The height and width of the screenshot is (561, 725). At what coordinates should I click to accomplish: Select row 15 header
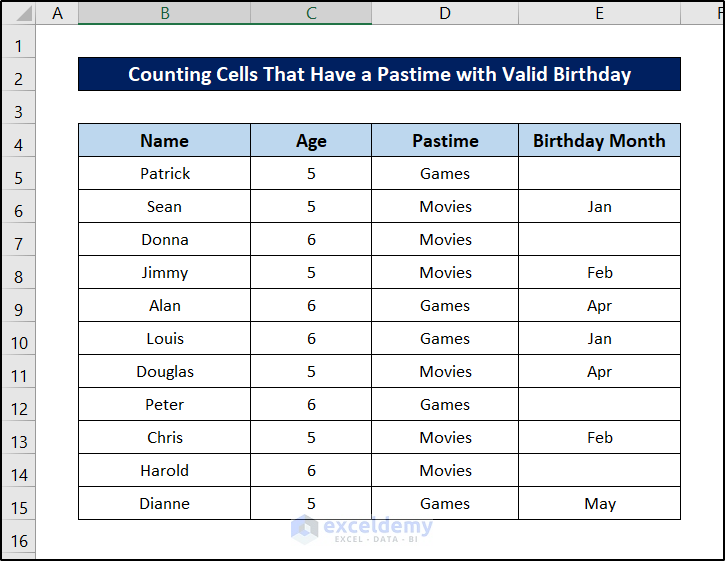pos(18,508)
